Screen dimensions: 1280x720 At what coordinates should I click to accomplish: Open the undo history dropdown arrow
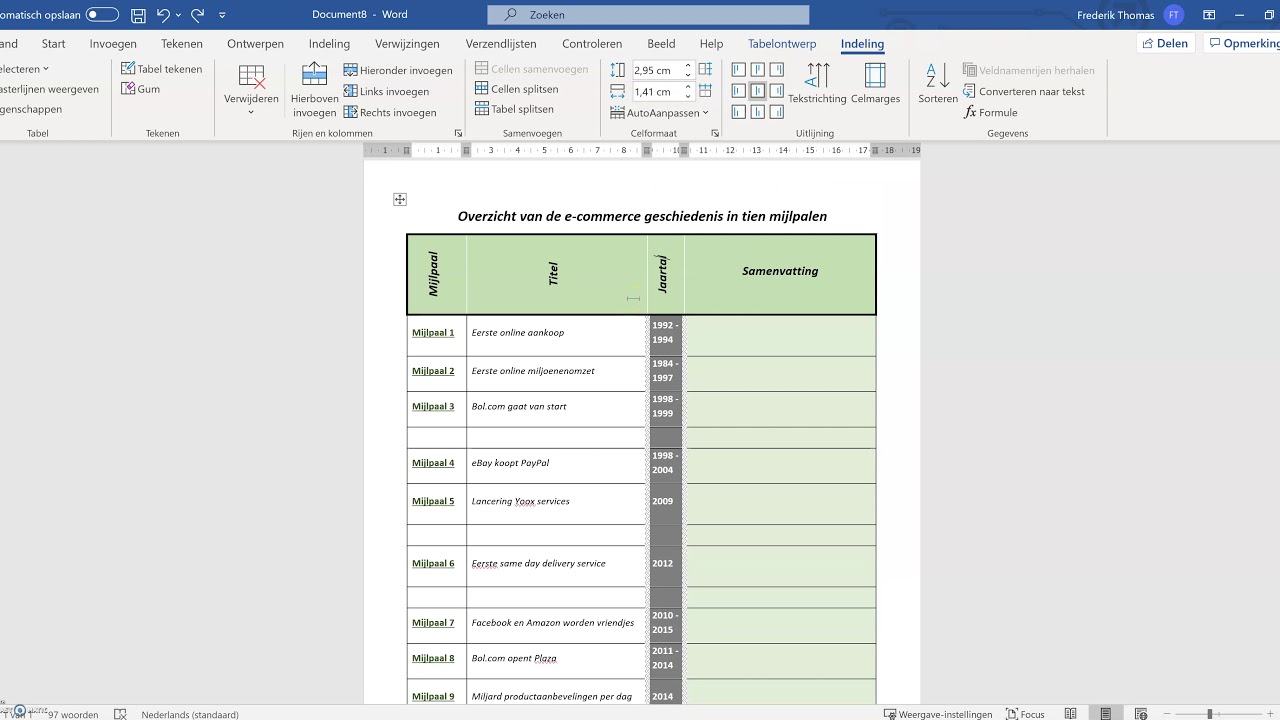click(x=179, y=15)
